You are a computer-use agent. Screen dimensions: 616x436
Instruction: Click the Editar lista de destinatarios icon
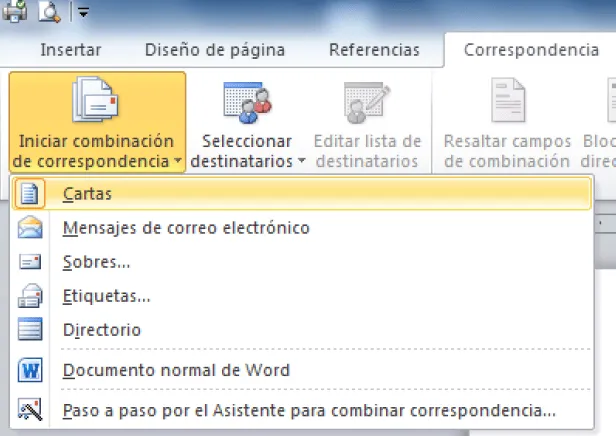tap(367, 102)
